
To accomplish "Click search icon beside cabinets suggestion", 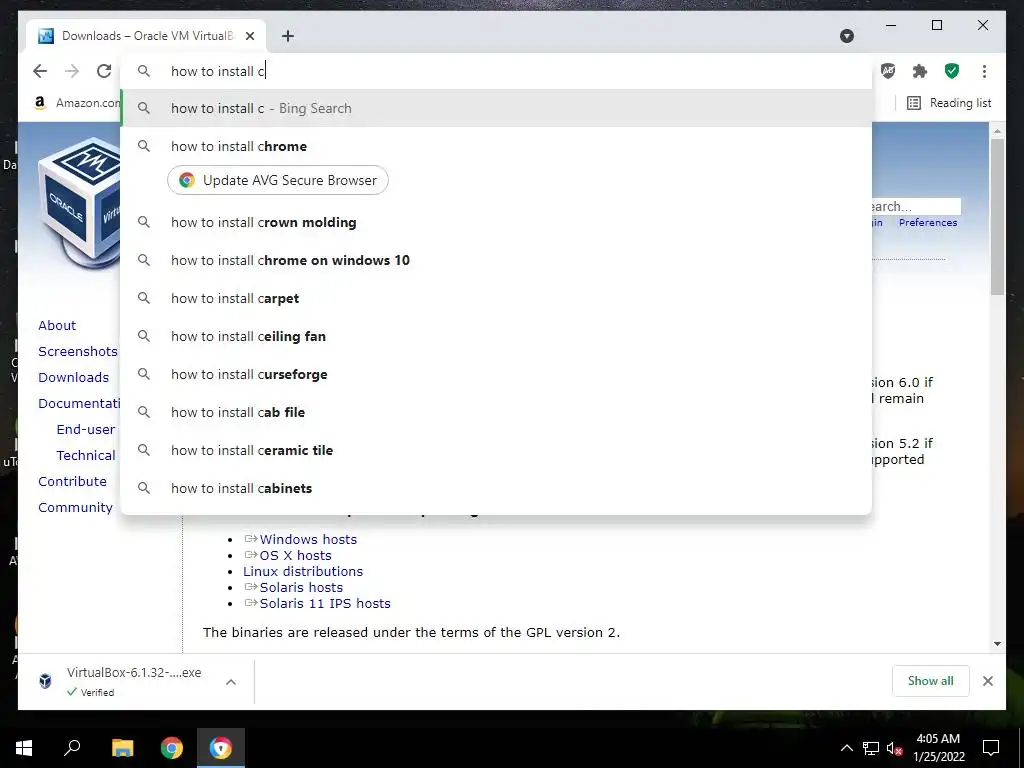I will click(x=144, y=488).
